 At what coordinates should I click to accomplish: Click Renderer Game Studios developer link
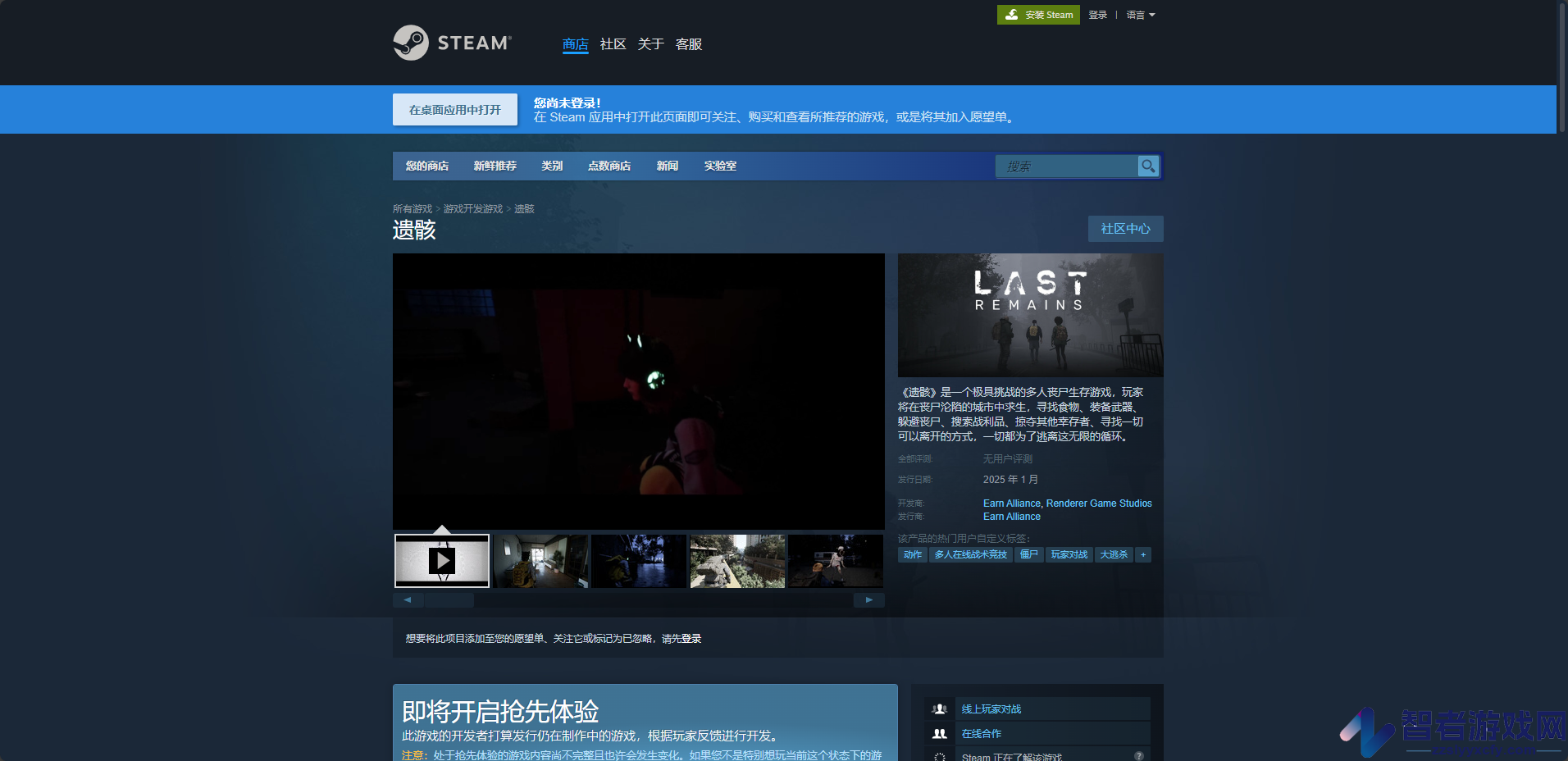(1099, 504)
